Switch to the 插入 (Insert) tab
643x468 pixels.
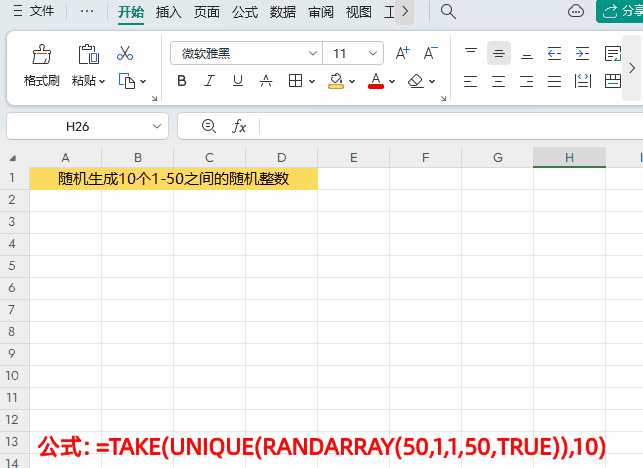(x=169, y=12)
